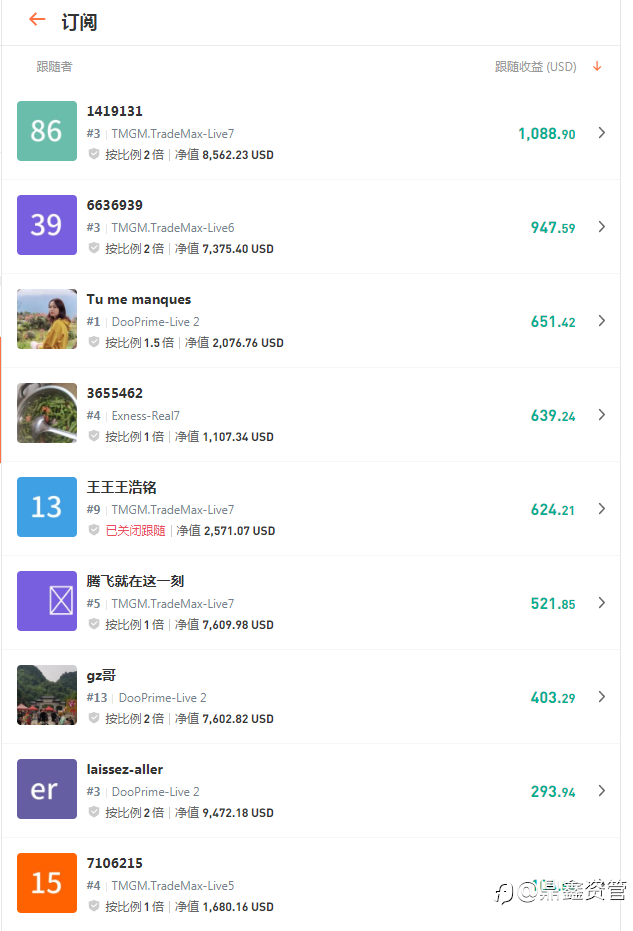Open the purple 39 avatar of 6636939
633x931 pixels.
47,225
